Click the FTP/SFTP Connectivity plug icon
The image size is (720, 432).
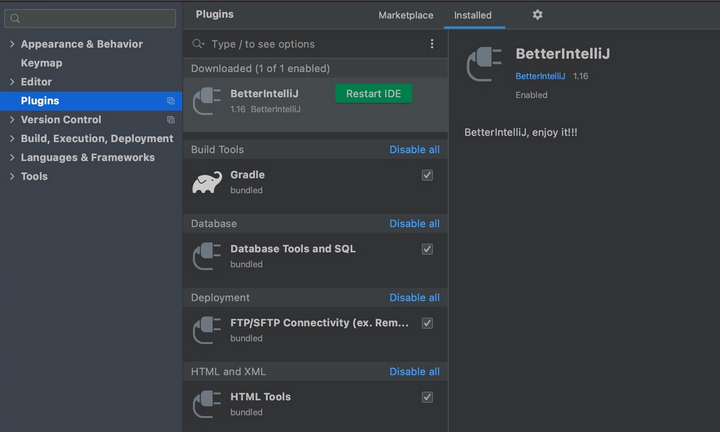[207, 330]
